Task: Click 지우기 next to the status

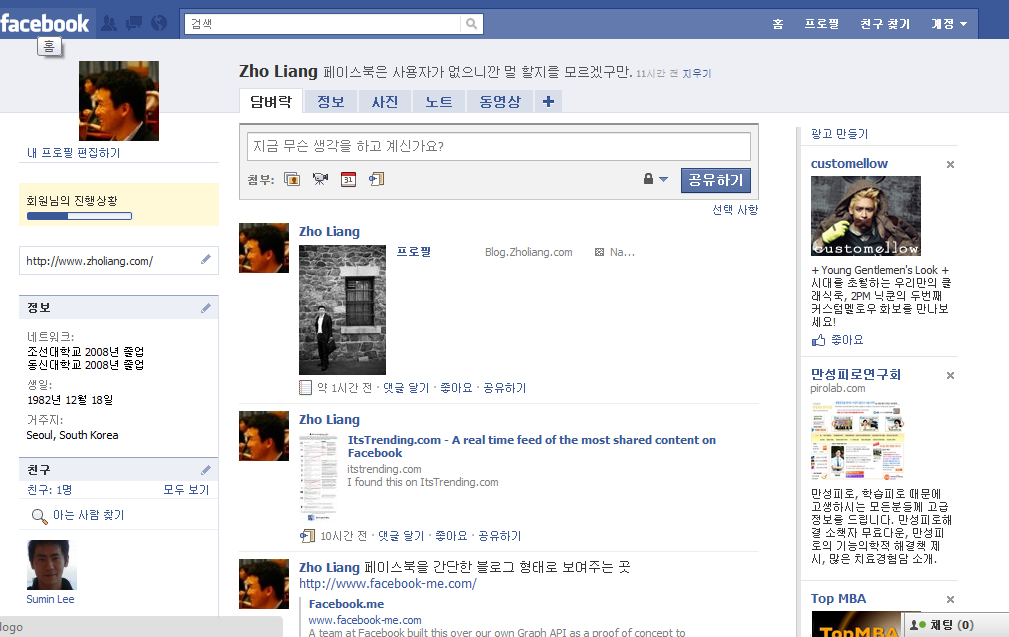Action: pyautogui.click(x=696, y=73)
